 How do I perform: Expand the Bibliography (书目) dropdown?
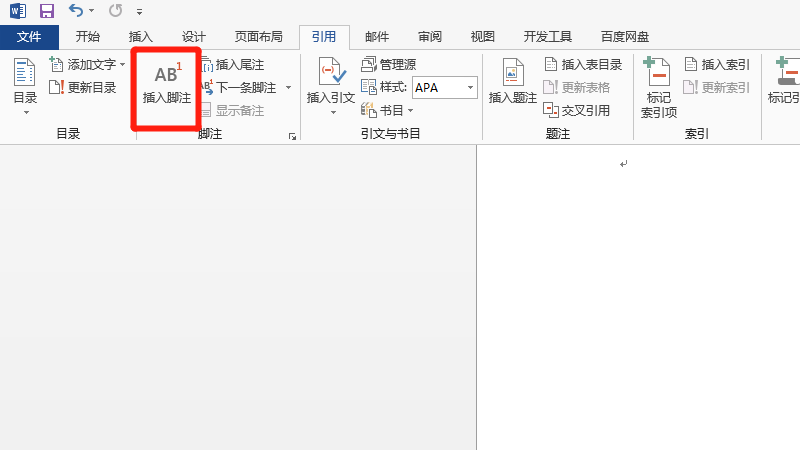(410, 110)
